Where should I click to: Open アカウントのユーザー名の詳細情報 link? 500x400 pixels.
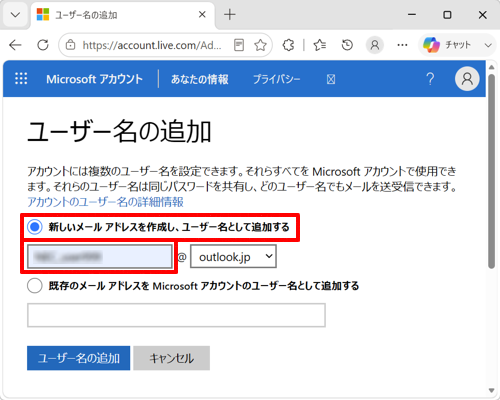tap(105, 202)
